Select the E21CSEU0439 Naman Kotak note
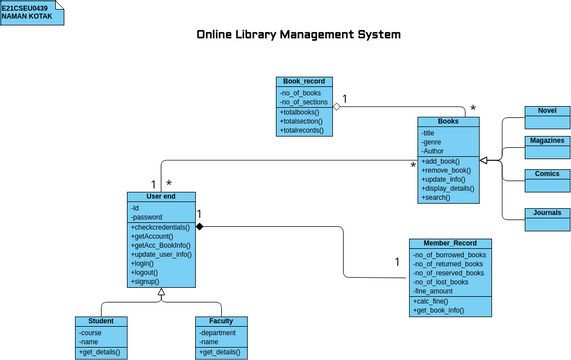This screenshot has width=571, height=360. coord(32,13)
